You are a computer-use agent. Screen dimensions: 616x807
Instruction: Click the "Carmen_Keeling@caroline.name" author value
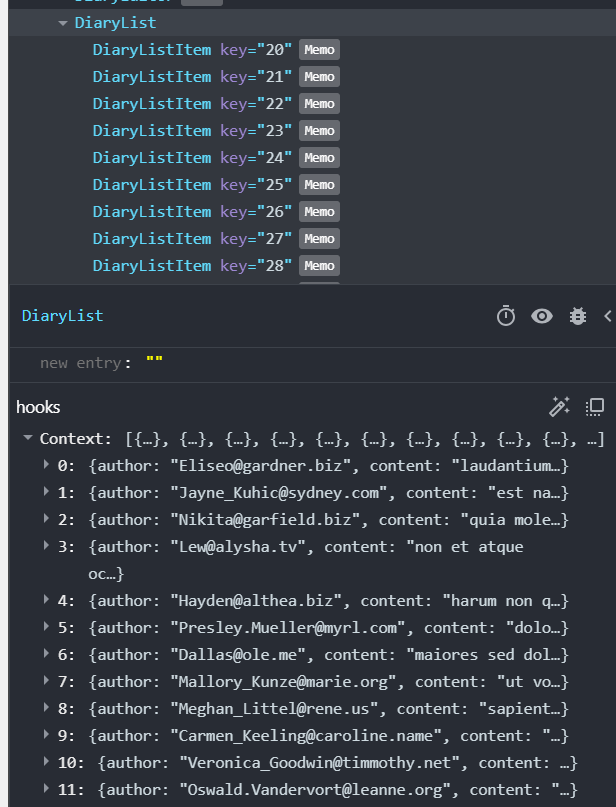pyautogui.click(x=306, y=736)
